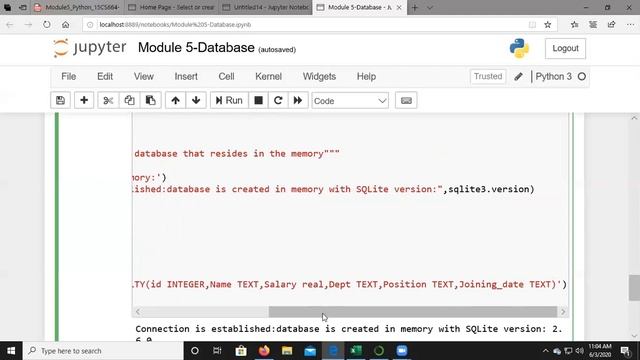Image resolution: width=640 pixels, height=360 pixels.
Task: Show the tab list chevron
Action: point(430,7)
